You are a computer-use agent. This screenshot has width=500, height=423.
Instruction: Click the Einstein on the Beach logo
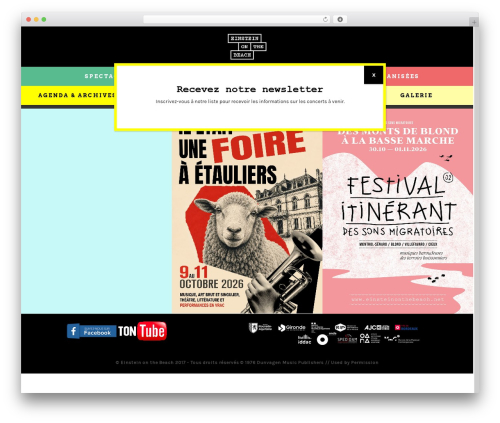tap(247, 47)
